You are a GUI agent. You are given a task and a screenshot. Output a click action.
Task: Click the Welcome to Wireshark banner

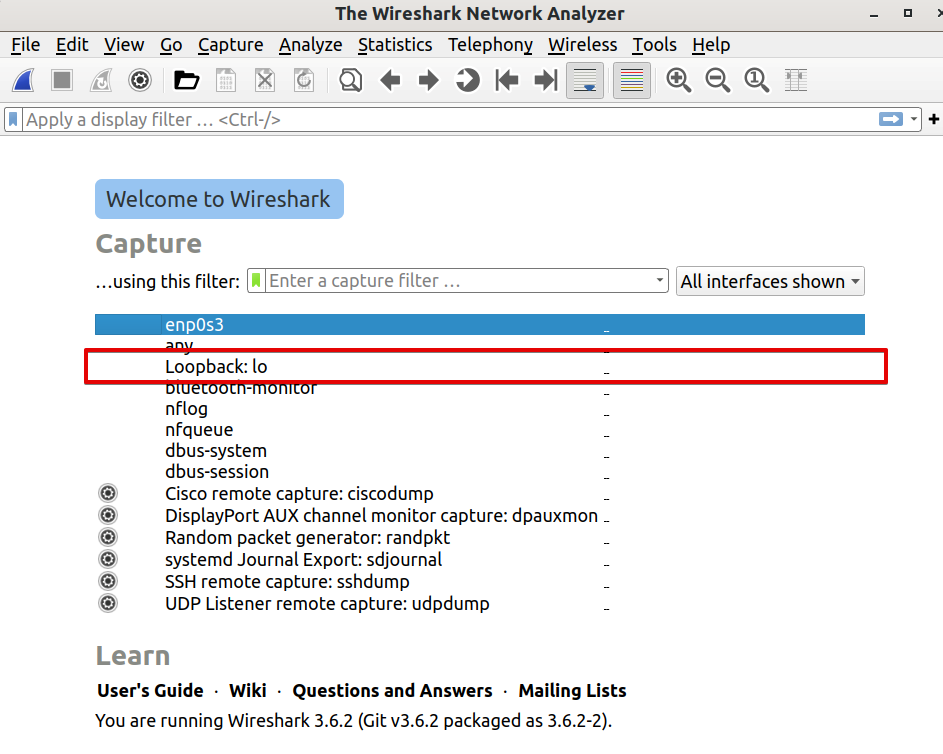click(220, 199)
